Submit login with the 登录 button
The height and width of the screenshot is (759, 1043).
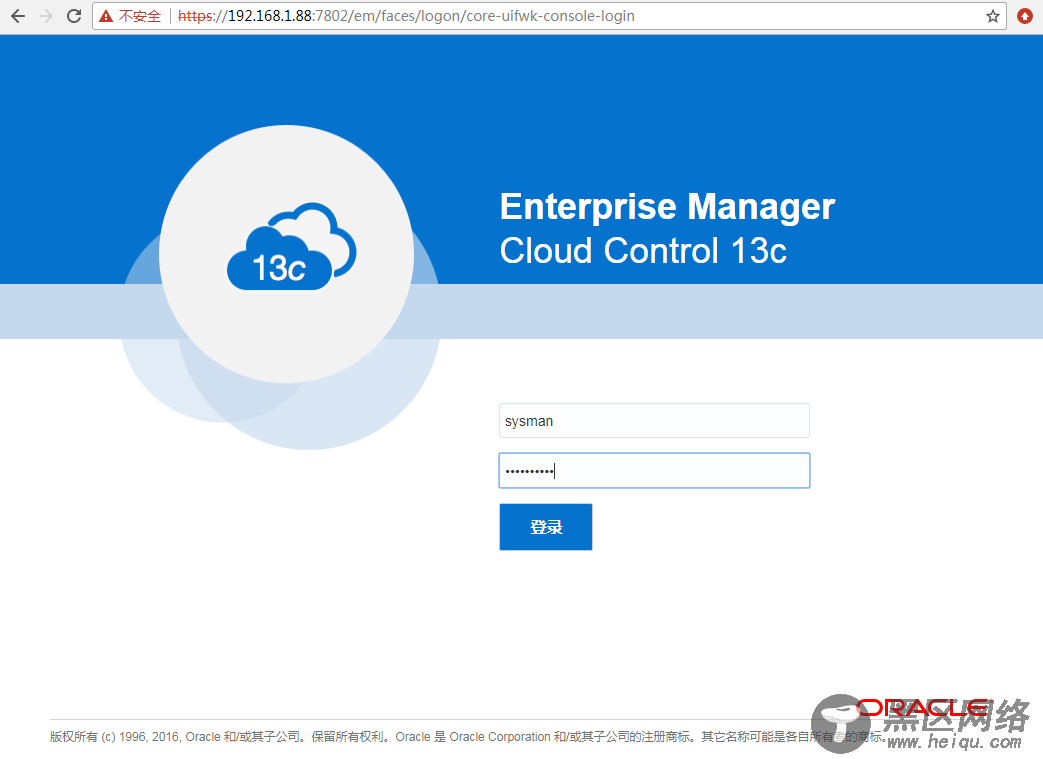(545, 527)
